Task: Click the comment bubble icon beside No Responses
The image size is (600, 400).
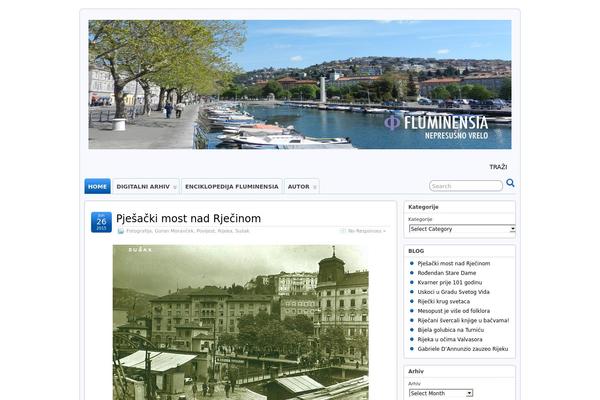Action: pyautogui.click(x=343, y=231)
